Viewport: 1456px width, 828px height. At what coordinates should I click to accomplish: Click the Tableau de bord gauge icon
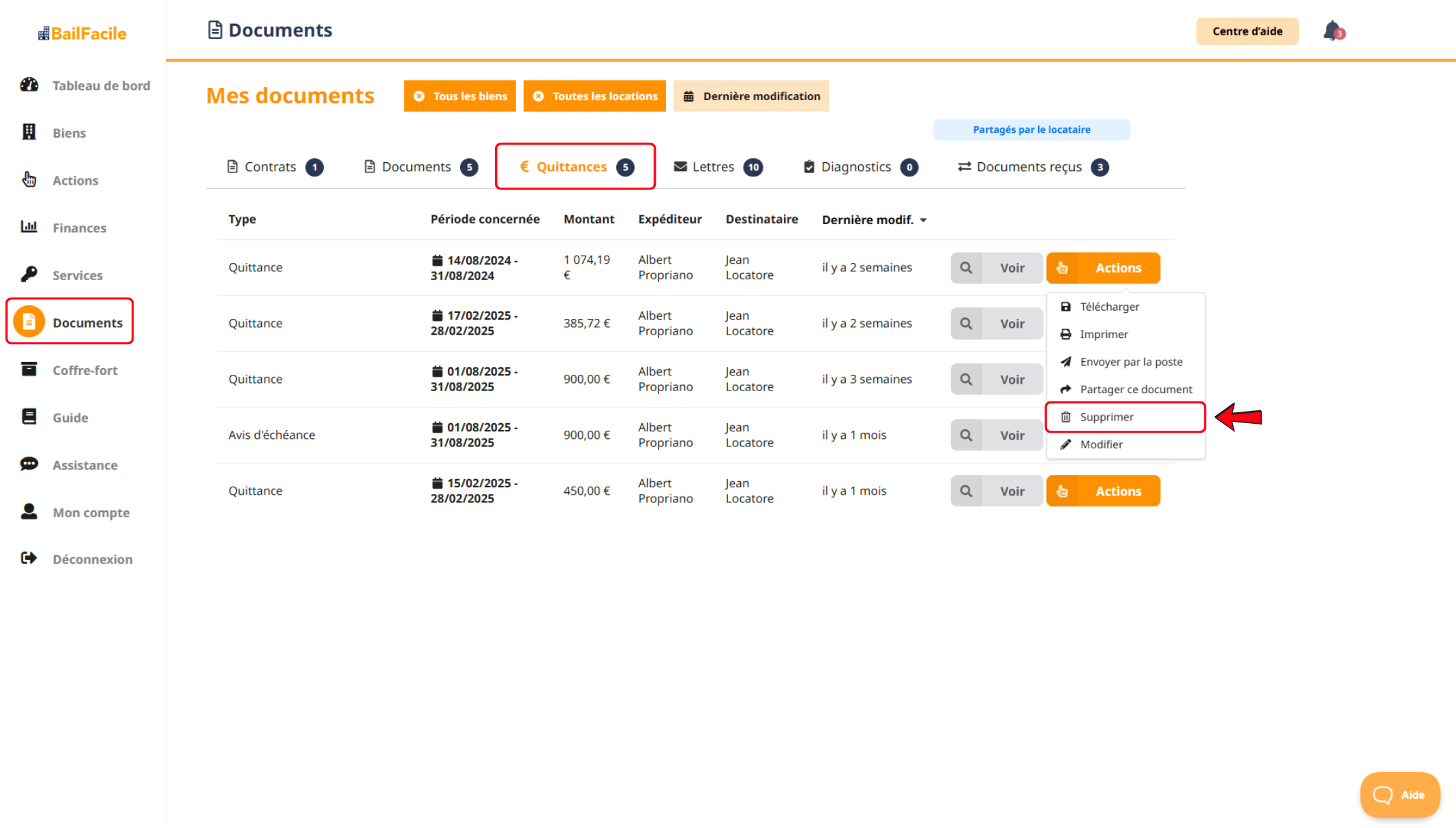coord(29,85)
